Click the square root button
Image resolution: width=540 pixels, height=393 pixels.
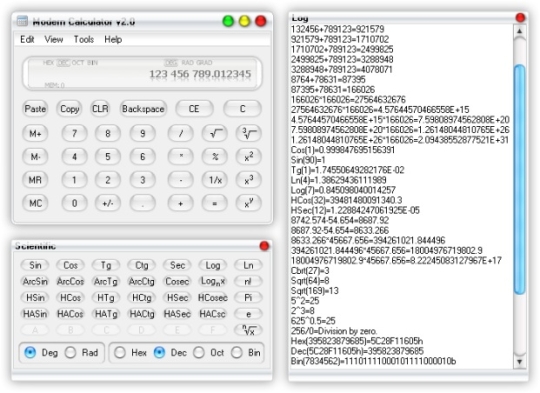(215, 133)
